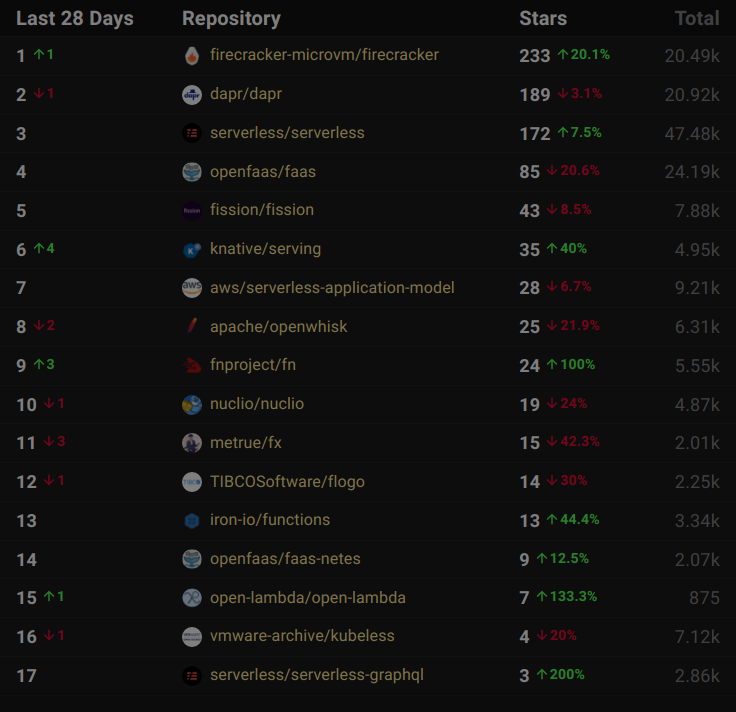Click the iron-io/functions avatar icon
The width and height of the screenshot is (736, 712).
192,521
